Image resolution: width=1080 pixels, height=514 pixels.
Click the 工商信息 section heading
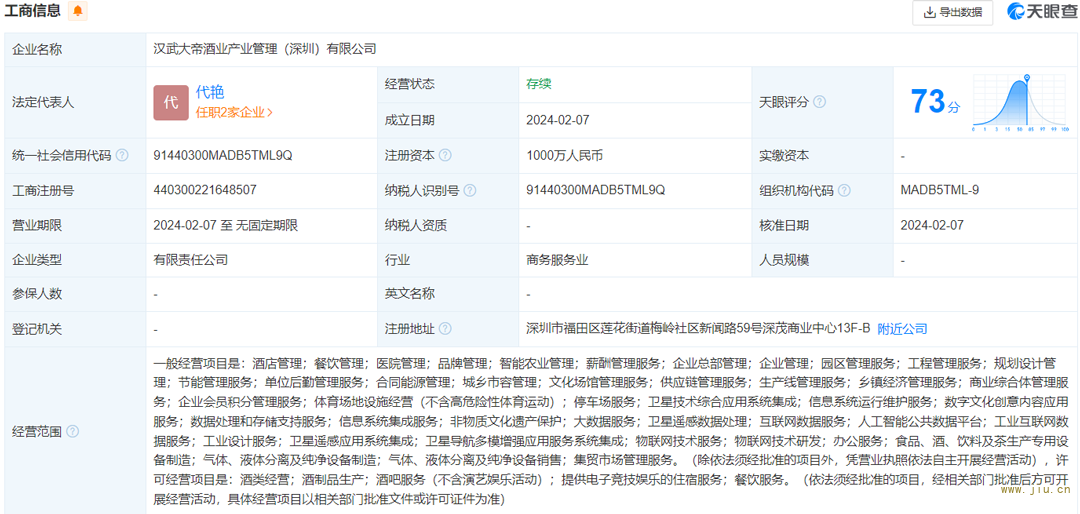click(x=33, y=12)
